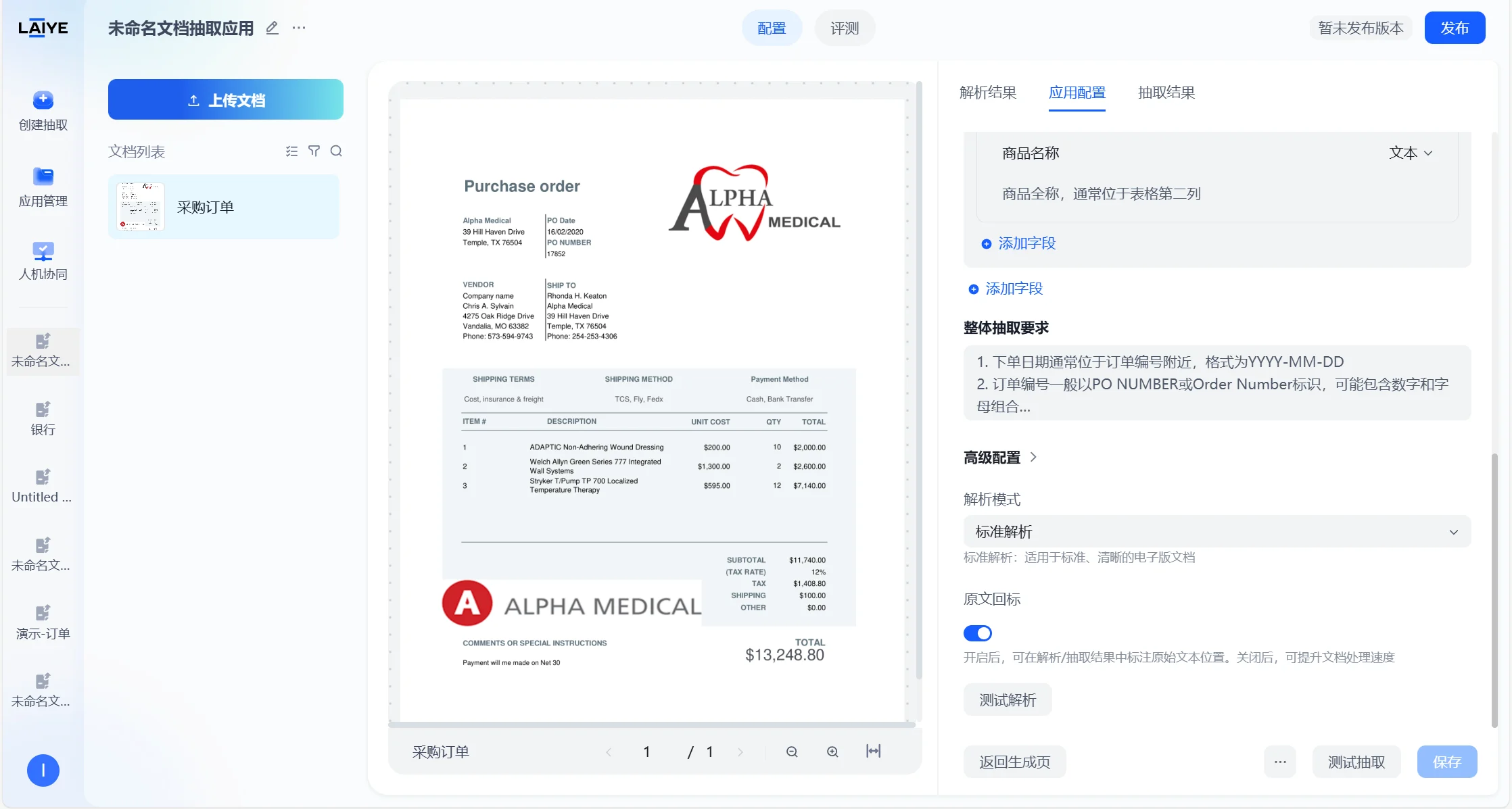Open 应用管理 in the sidebar
This screenshot has height=809, width=1512.
tap(43, 187)
